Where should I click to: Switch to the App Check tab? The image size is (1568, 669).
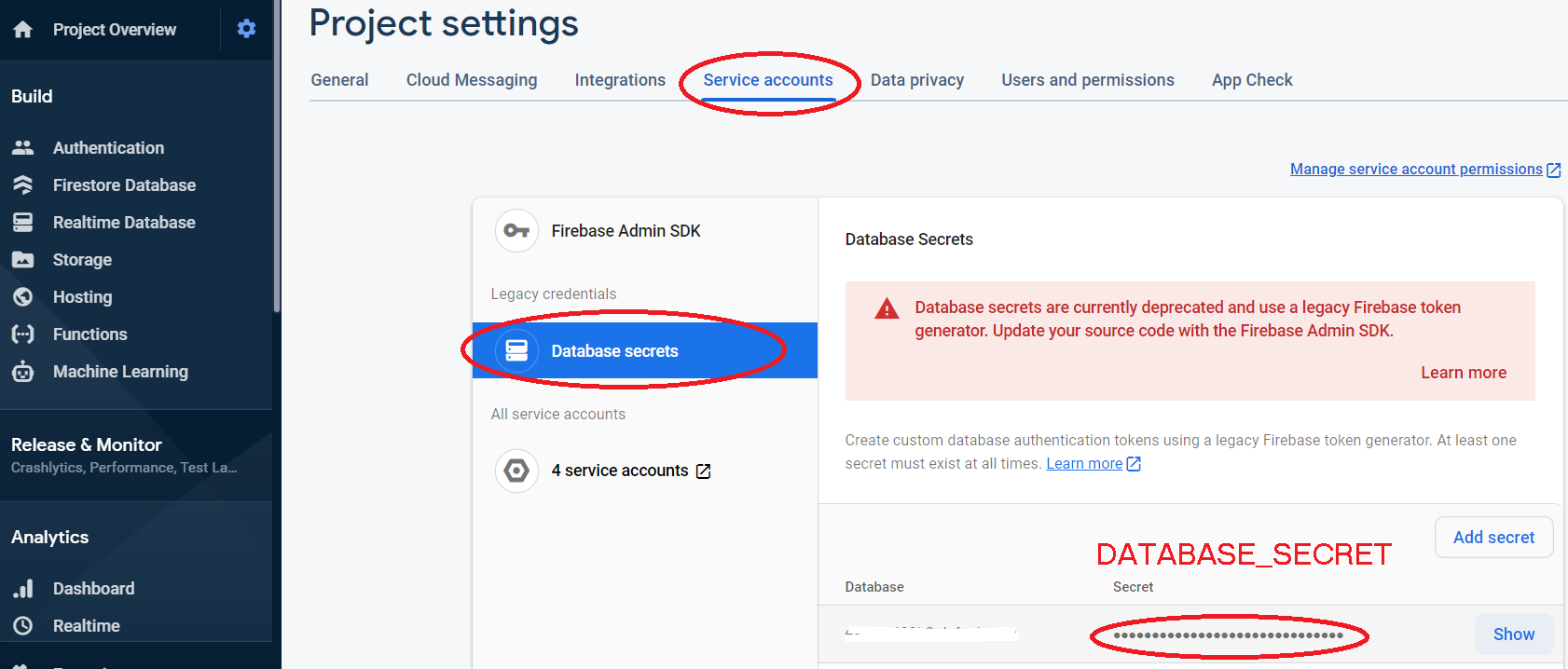click(1252, 80)
